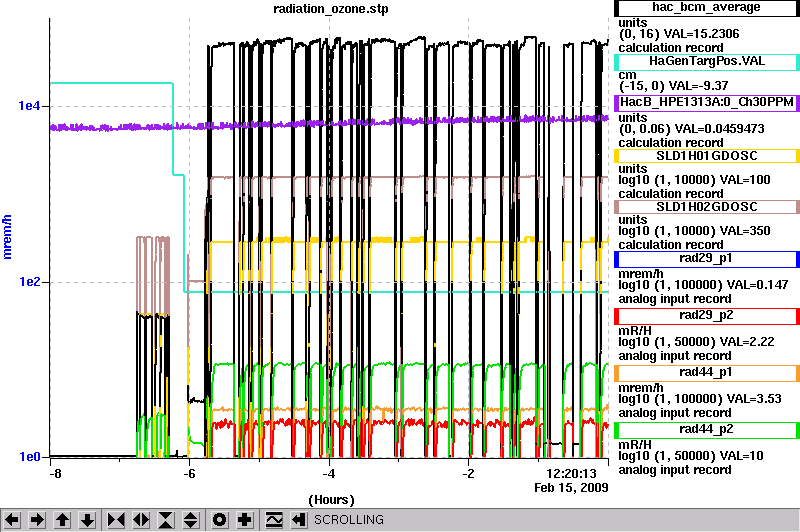Click the (Hours) x-axis title
The image size is (800, 532).
coord(331,500)
